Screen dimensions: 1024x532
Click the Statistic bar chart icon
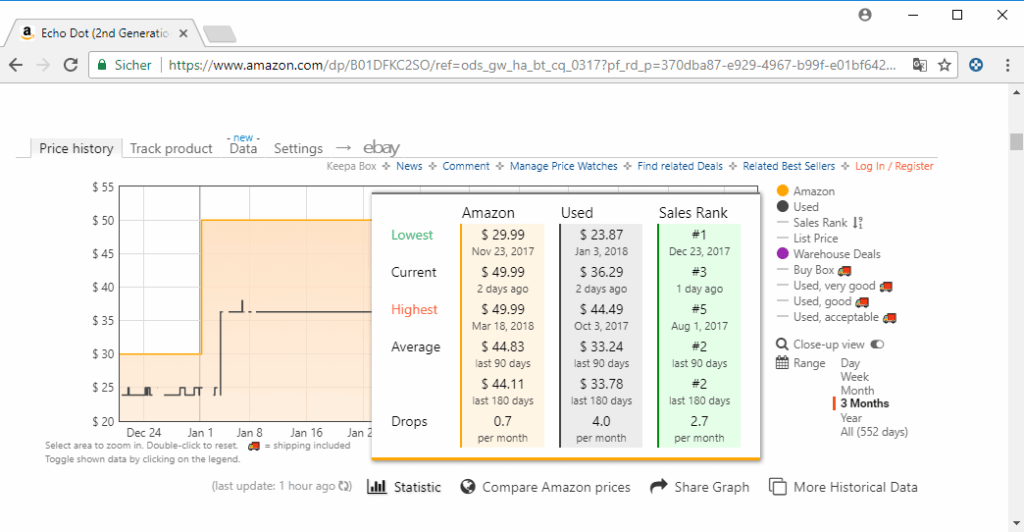[x=376, y=486]
